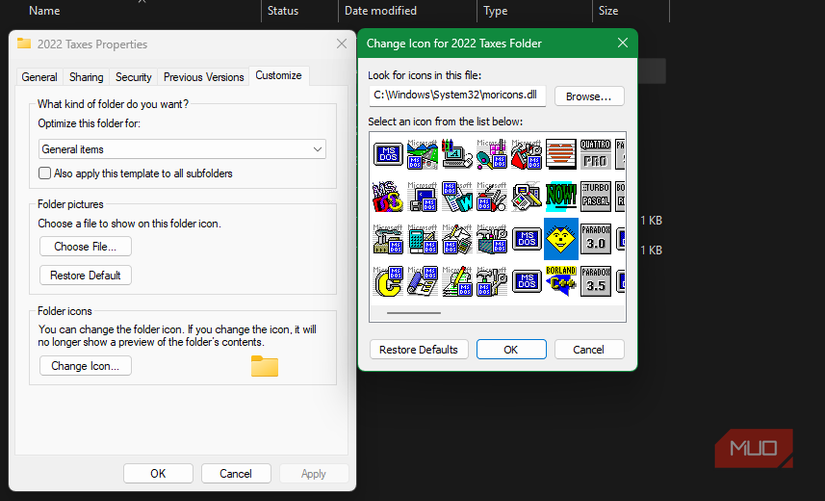Pick the ping-pong paddle MS-DOS icon
The height and width of the screenshot is (501, 825).
(x=491, y=154)
